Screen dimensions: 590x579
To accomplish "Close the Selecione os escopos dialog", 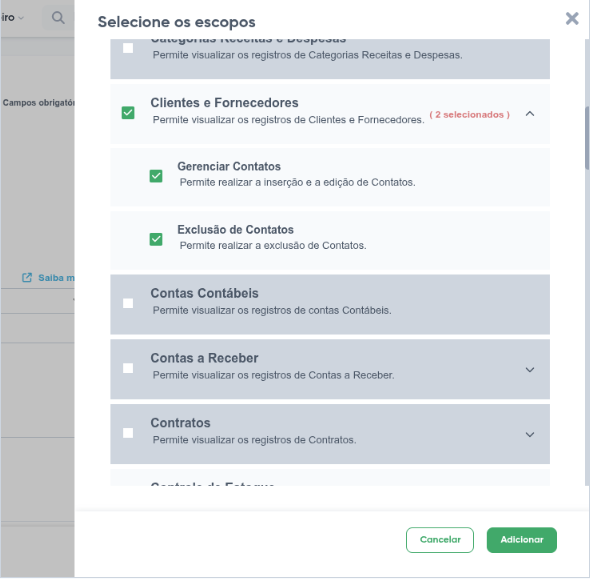I will click(x=572, y=18).
